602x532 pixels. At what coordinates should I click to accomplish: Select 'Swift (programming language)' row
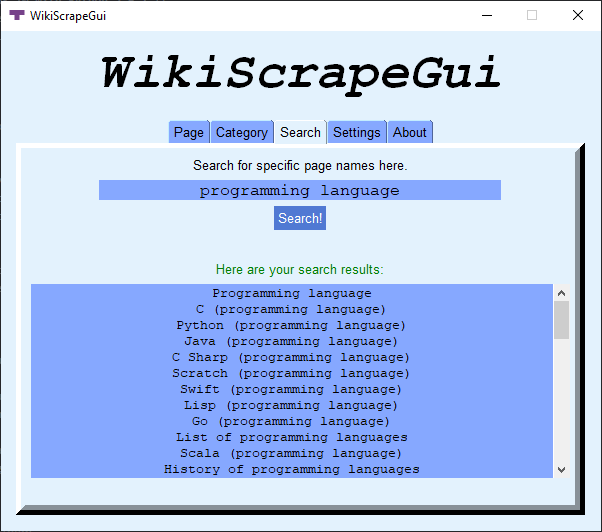click(292, 389)
